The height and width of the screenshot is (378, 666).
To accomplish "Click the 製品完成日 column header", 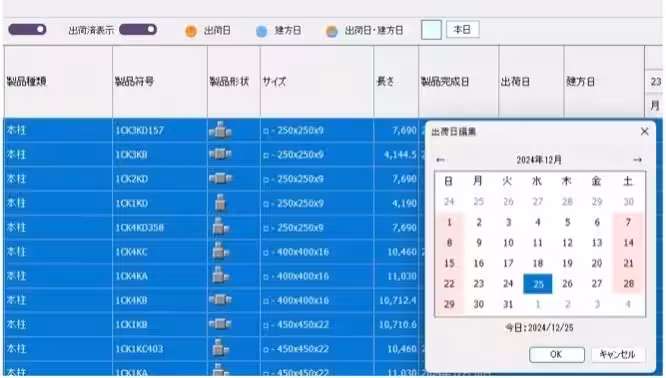I will (458, 82).
